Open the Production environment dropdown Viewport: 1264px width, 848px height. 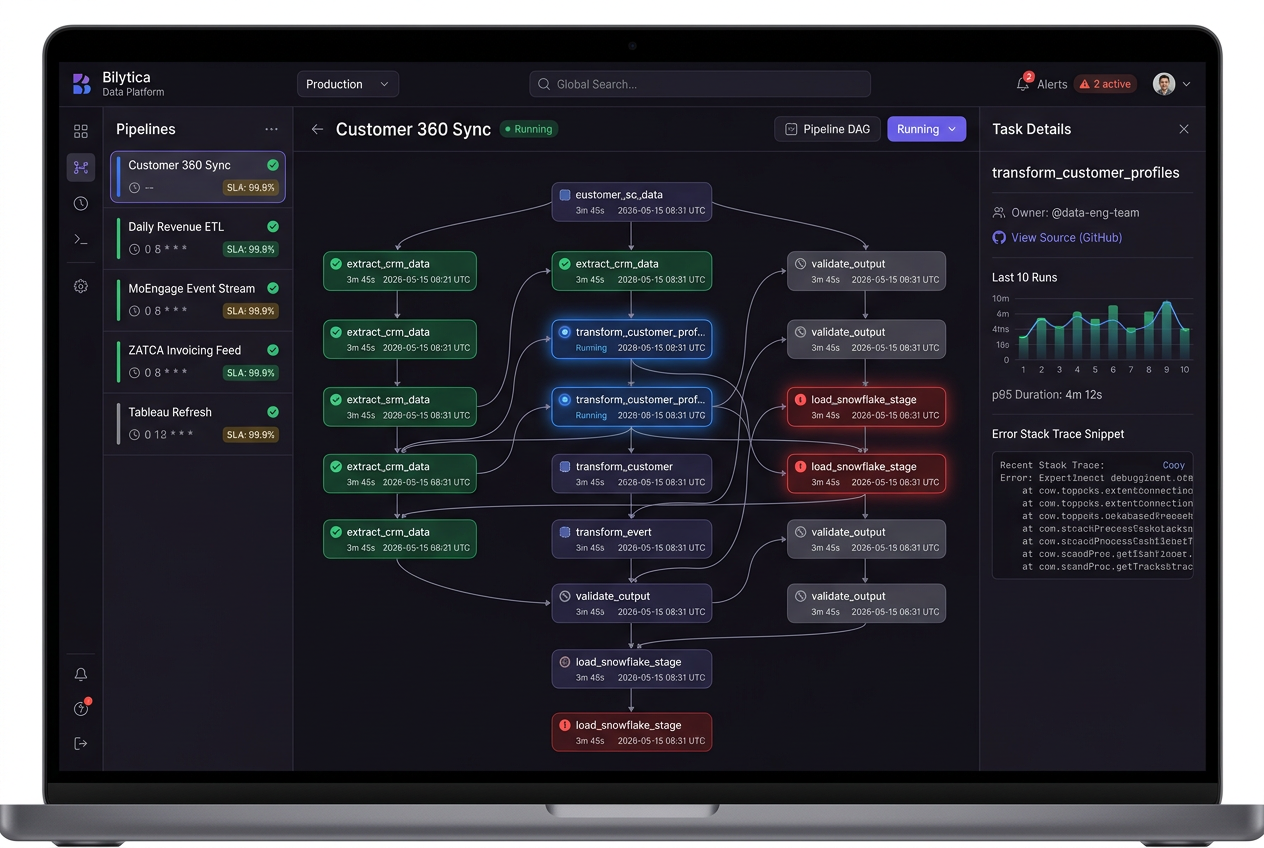[x=348, y=84]
